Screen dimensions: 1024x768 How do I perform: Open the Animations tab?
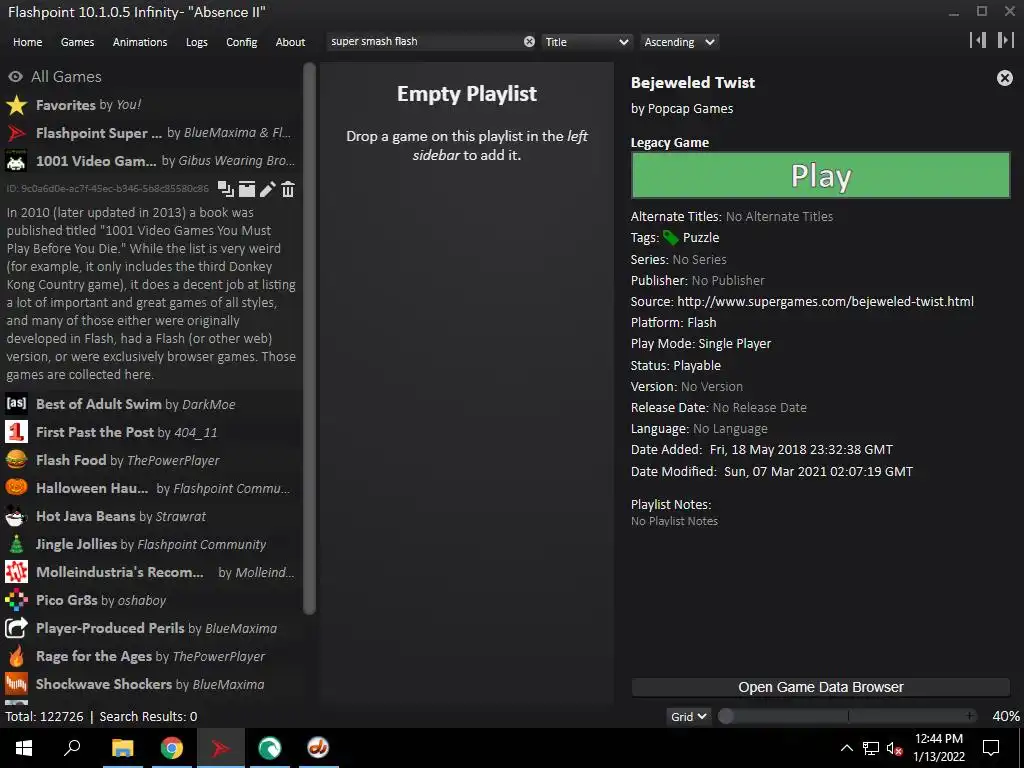140,42
